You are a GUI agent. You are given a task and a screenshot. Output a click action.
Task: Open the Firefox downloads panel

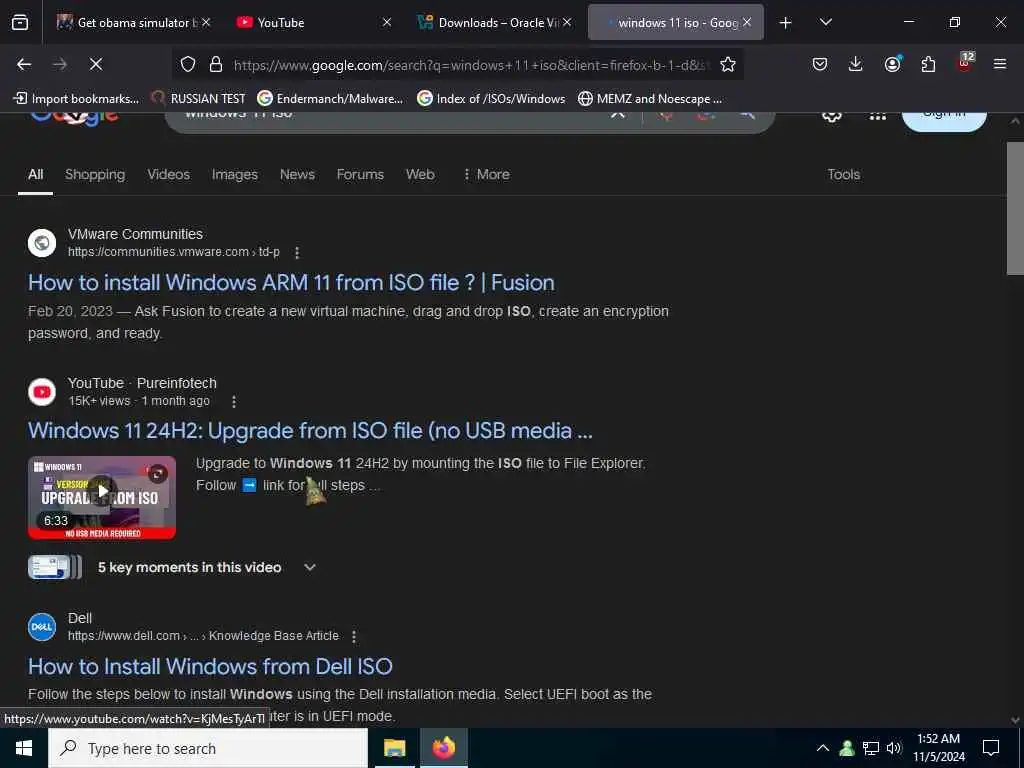[x=856, y=64]
